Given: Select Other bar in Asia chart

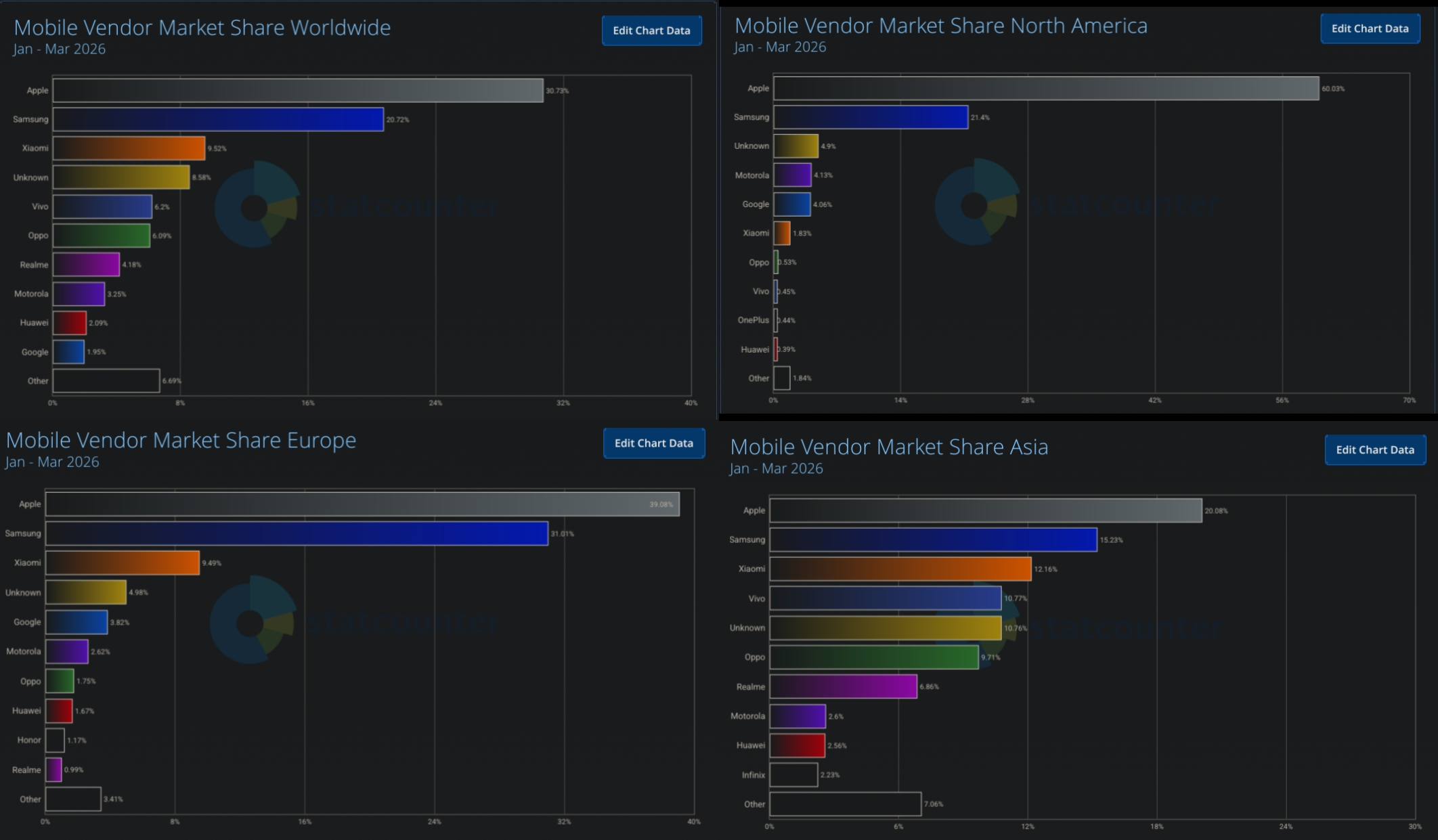Looking at the screenshot, I should 845,804.
